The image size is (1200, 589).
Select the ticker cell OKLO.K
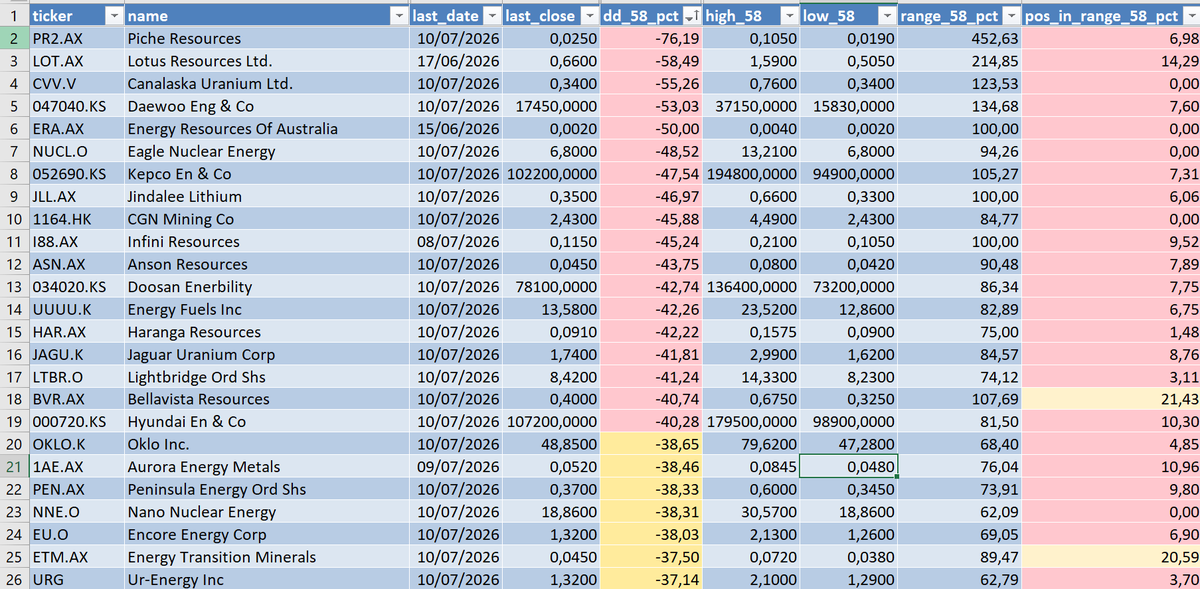tap(77, 445)
